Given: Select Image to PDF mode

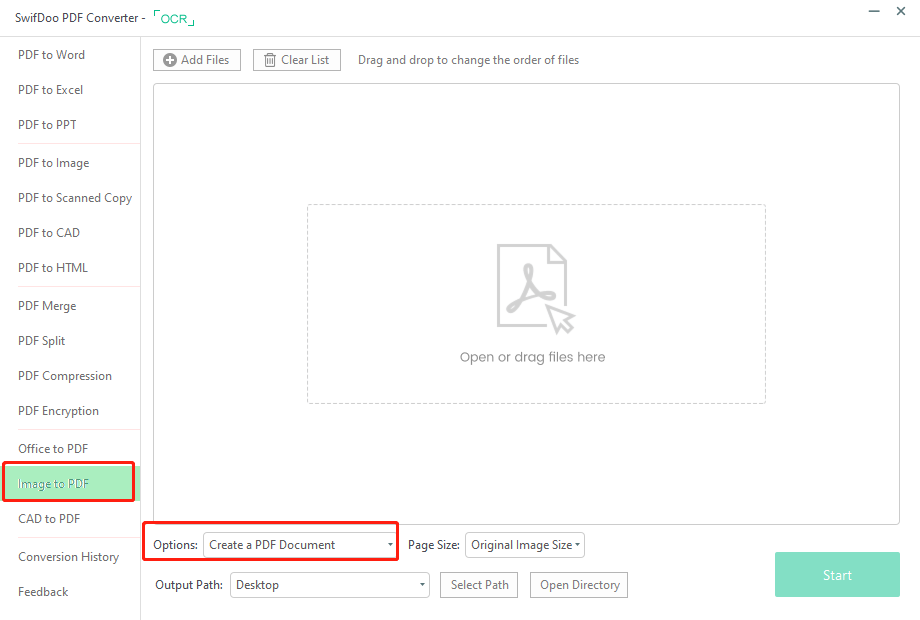Looking at the screenshot, I should 69,483.
